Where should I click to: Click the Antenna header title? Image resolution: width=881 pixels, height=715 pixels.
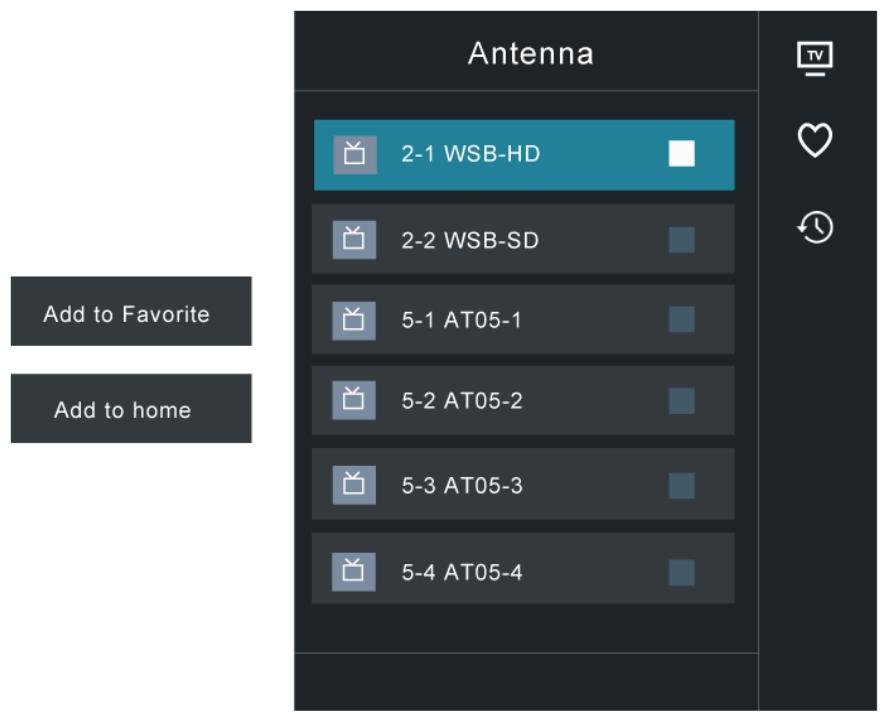pos(530,54)
